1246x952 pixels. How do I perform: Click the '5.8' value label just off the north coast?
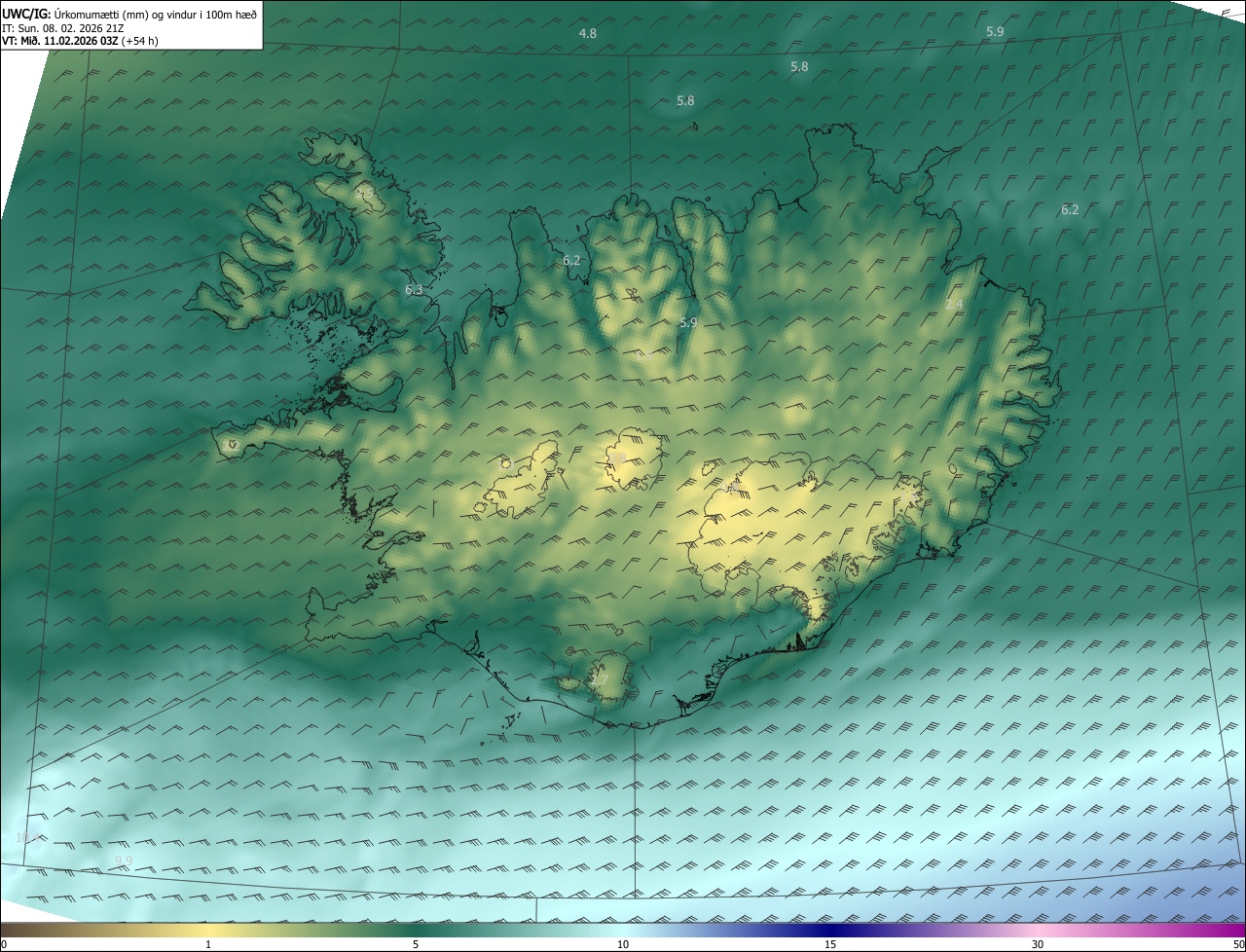pyautogui.click(x=685, y=100)
